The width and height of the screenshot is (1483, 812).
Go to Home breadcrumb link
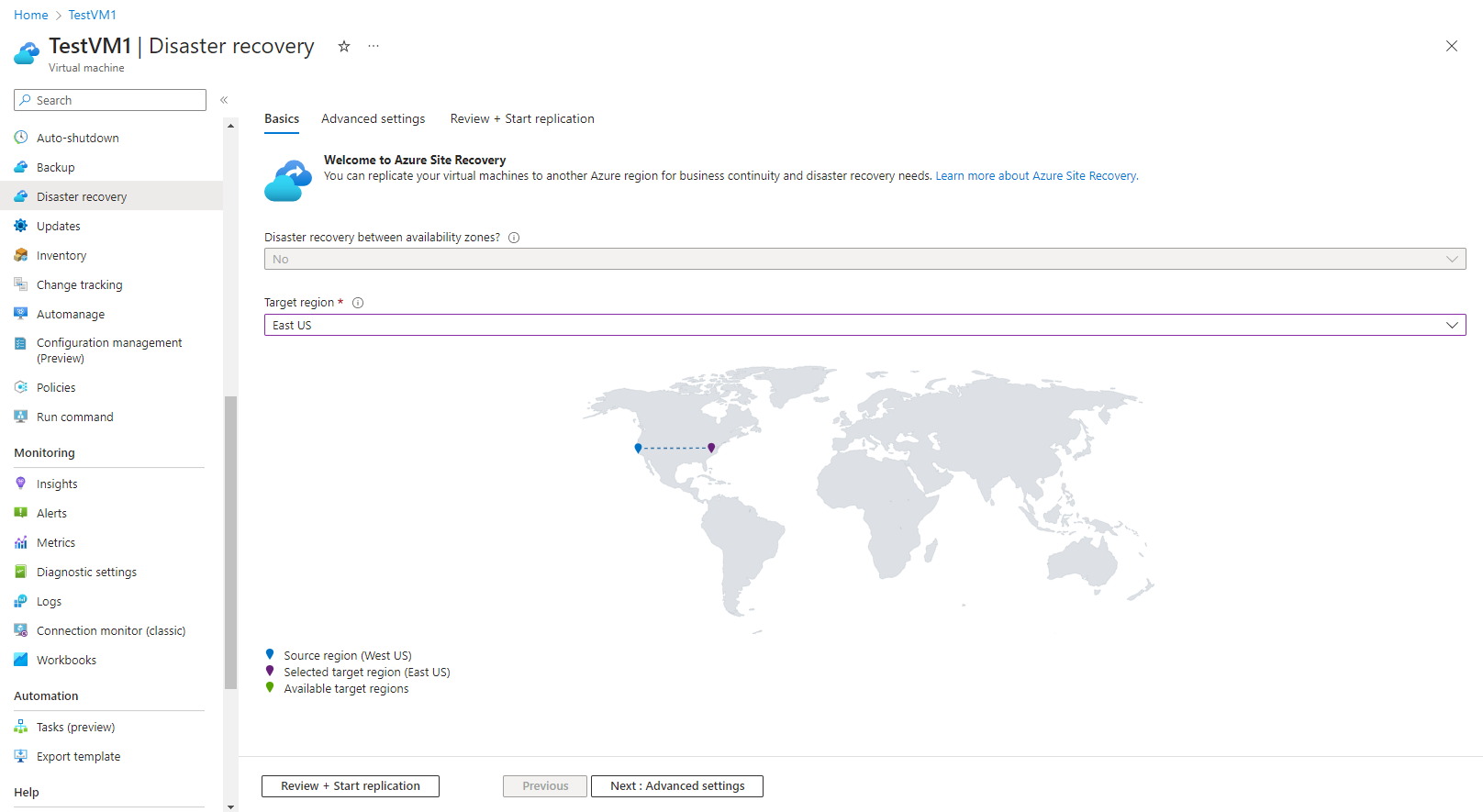[x=31, y=15]
